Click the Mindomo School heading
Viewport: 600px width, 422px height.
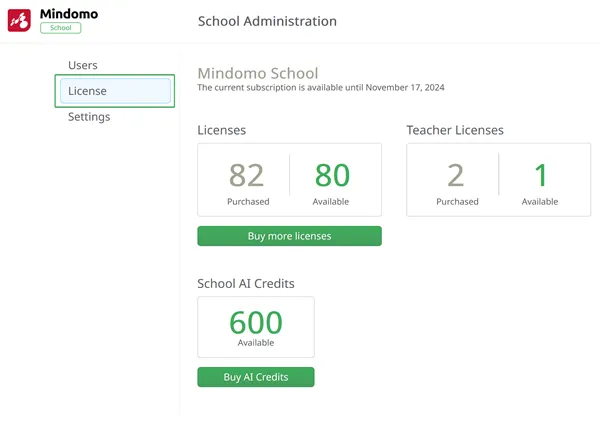point(258,73)
